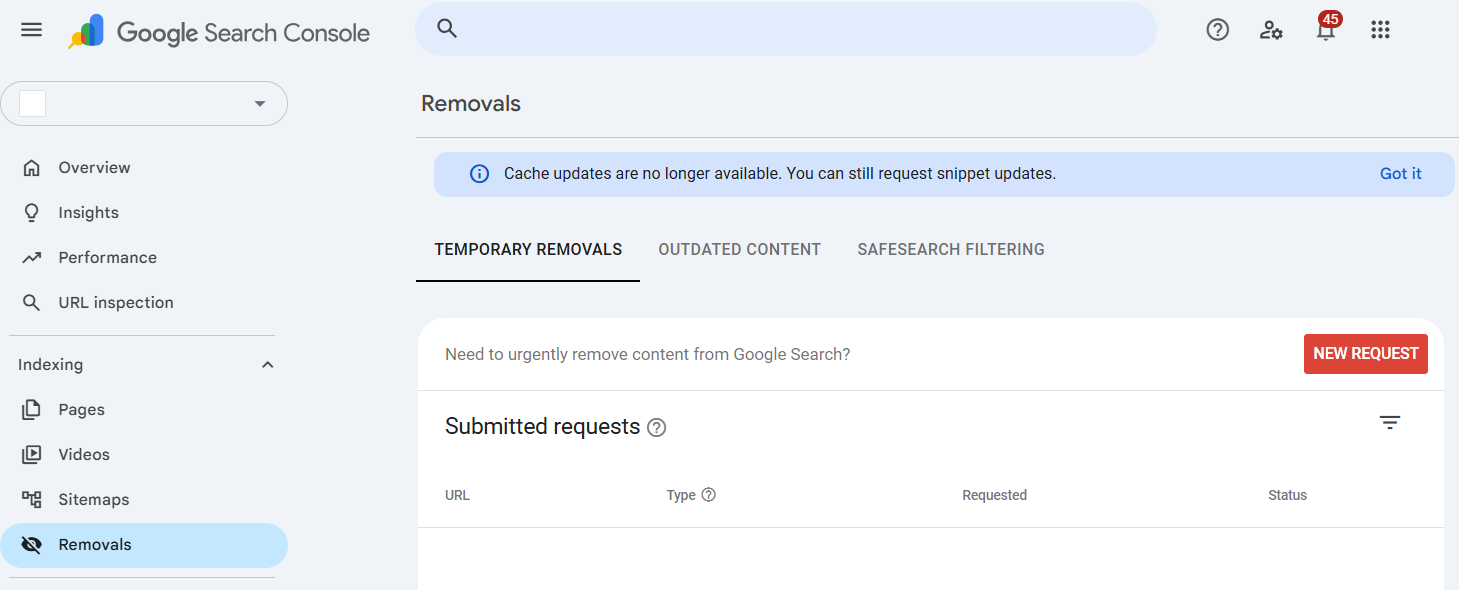1459x590 pixels.
Task: Dismiss banner with Got it
Action: pos(1400,174)
